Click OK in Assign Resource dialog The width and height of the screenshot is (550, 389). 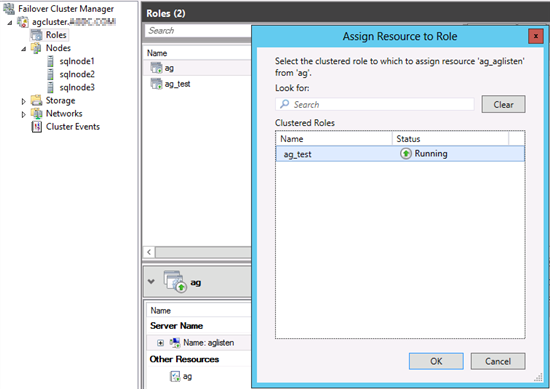(x=436, y=361)
